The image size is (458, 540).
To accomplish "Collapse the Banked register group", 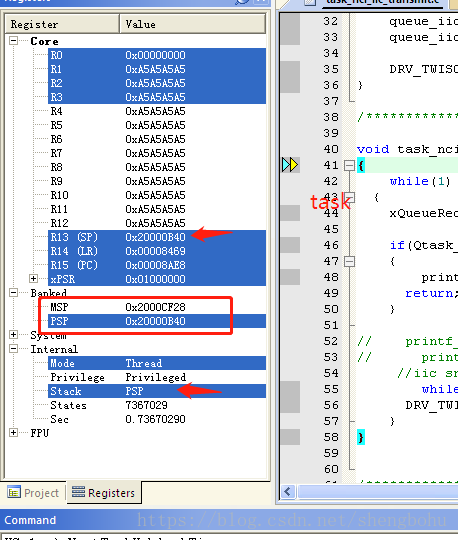I will [13, 293].
